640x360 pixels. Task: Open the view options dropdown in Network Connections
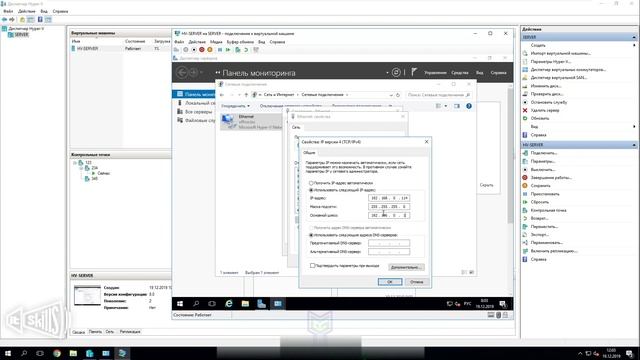click(445, 106)
